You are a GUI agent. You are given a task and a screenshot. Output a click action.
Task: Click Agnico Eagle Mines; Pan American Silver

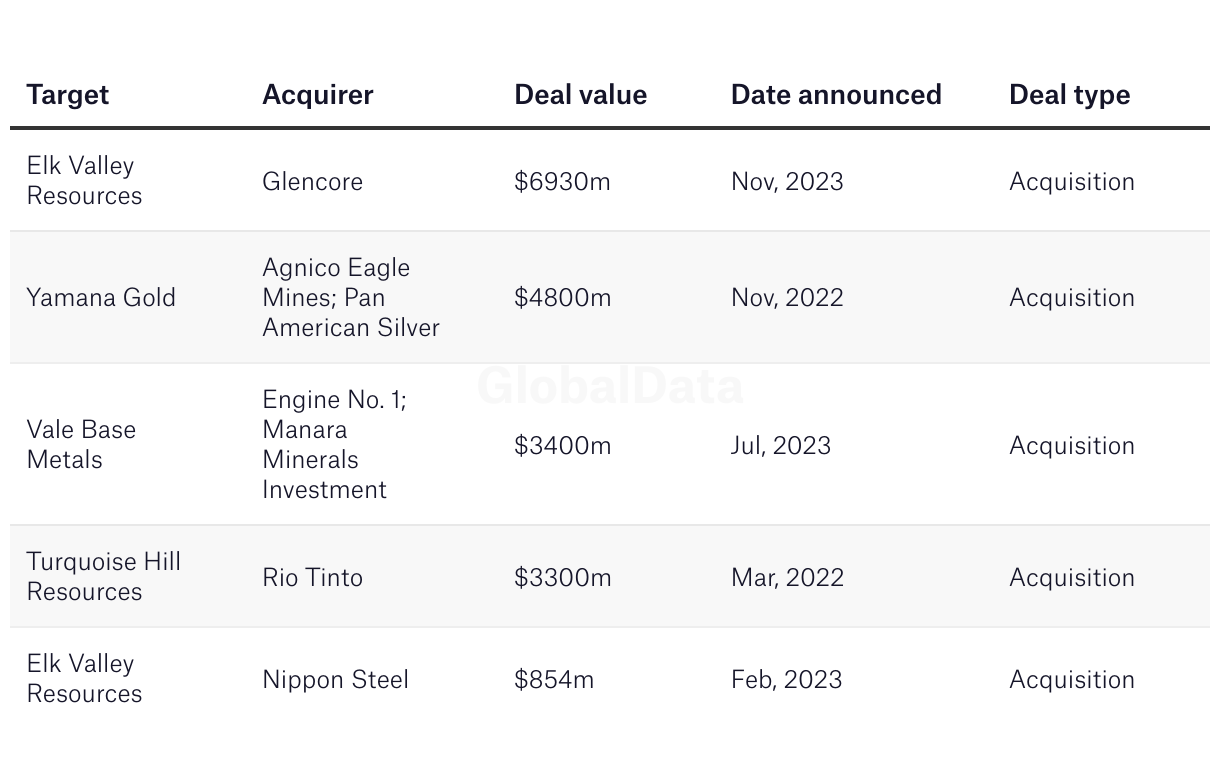pos(351,297)
